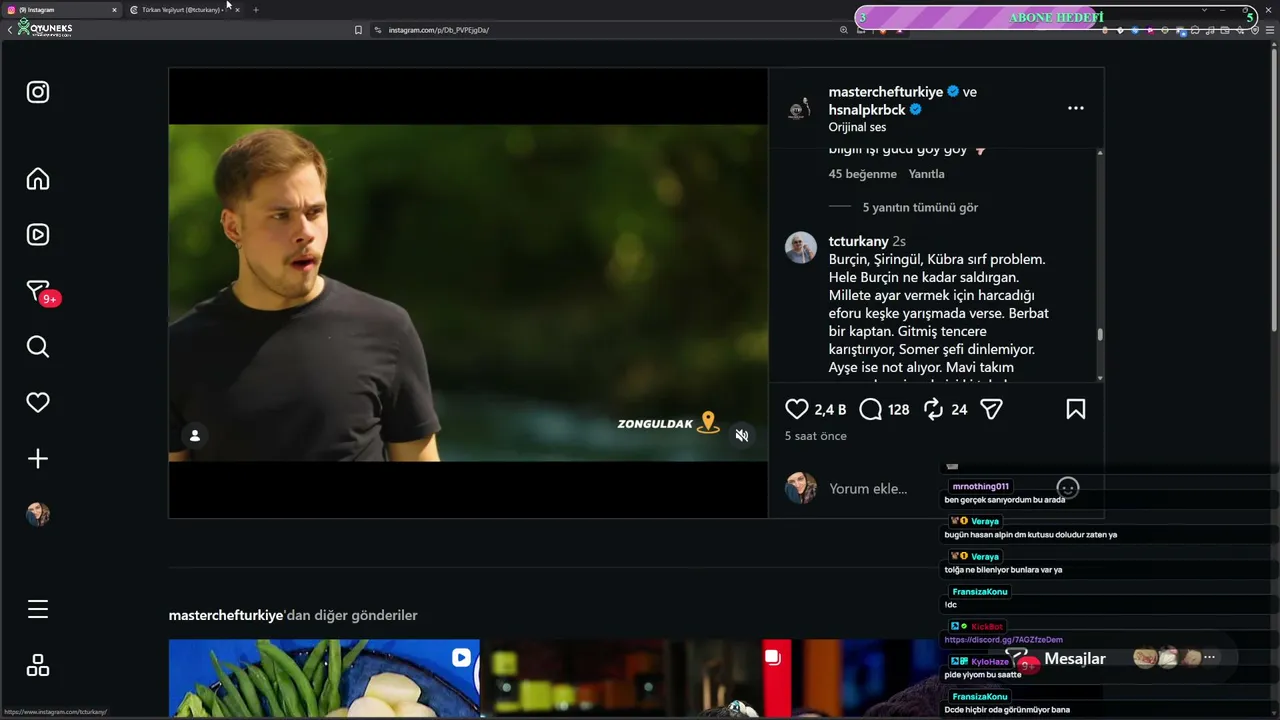
Task: Click KickBot username in chat overlay
Action: coord(987,627)
